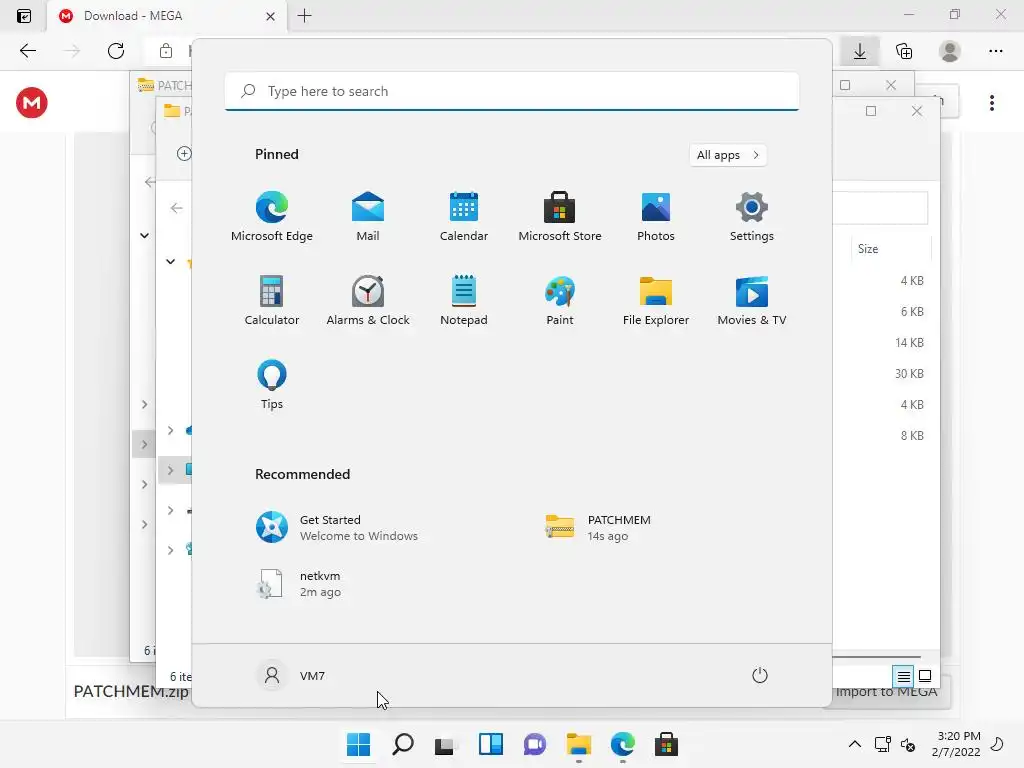Click the Edge profile avatar
Image resolution: width=1024 pixels, height=768 pixels.
point(950,51)
